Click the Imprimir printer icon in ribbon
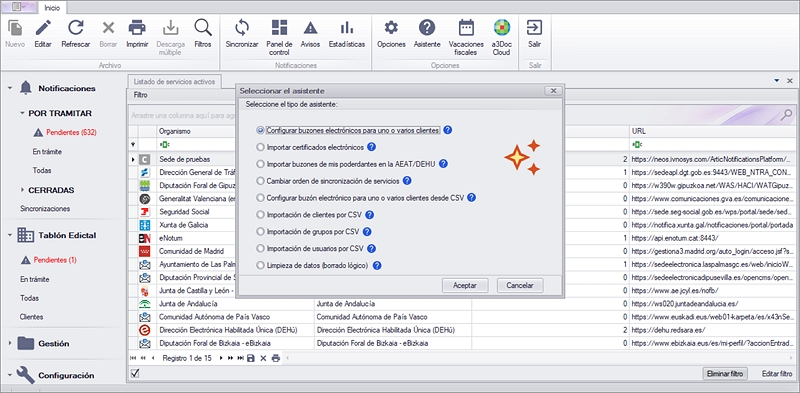800x393 pixels. (137, 27)
